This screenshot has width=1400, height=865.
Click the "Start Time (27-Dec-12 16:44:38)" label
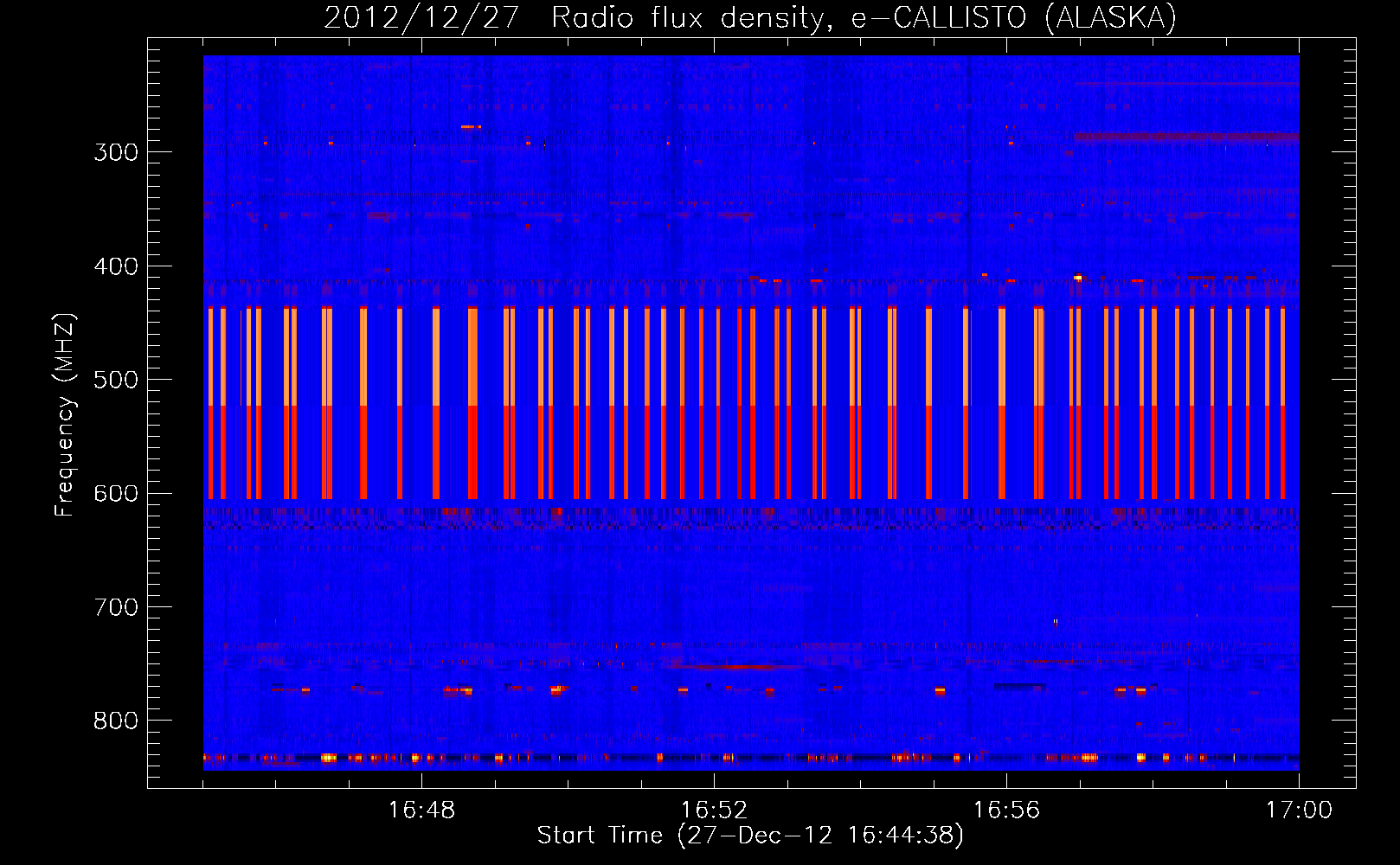pyautogui.click(x=750, y=836)
